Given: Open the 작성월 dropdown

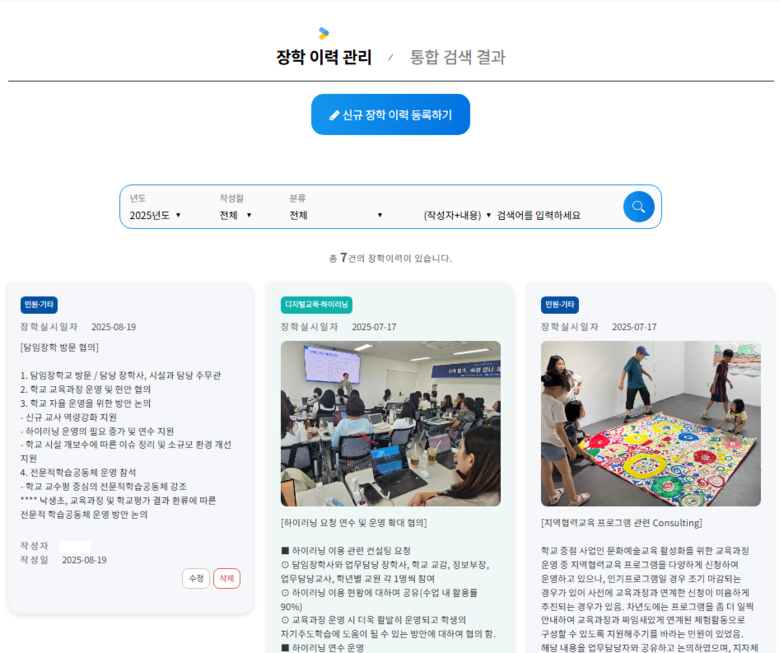Looking at the screenshot, I should (236, 215).
